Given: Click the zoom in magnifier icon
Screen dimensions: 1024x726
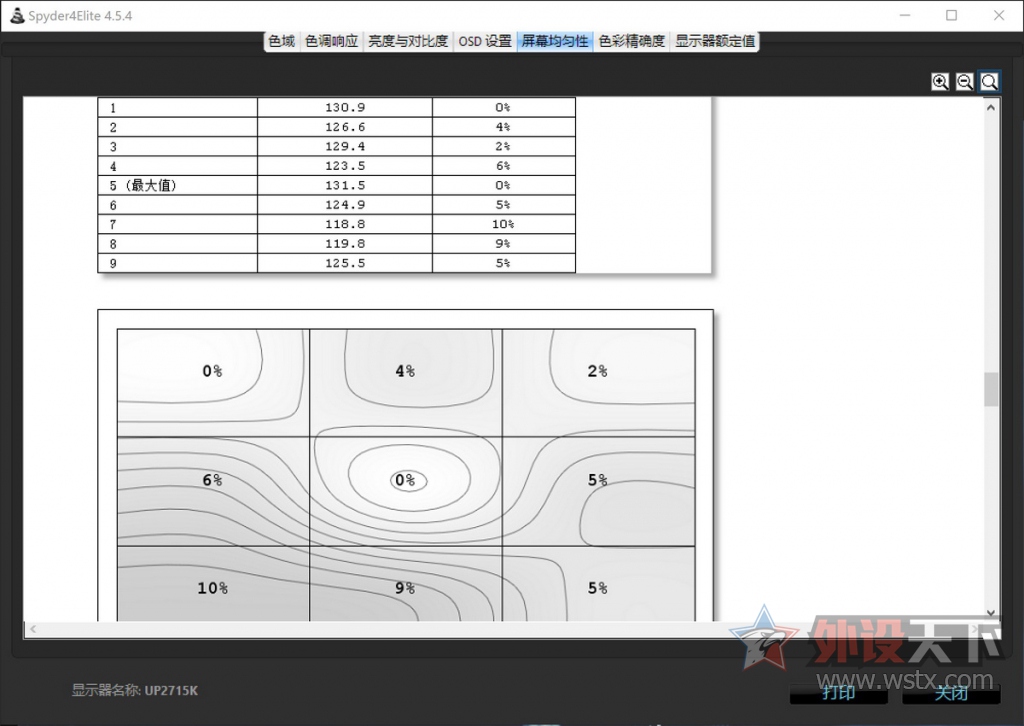Looking at the screenshot, I should 940,82.
